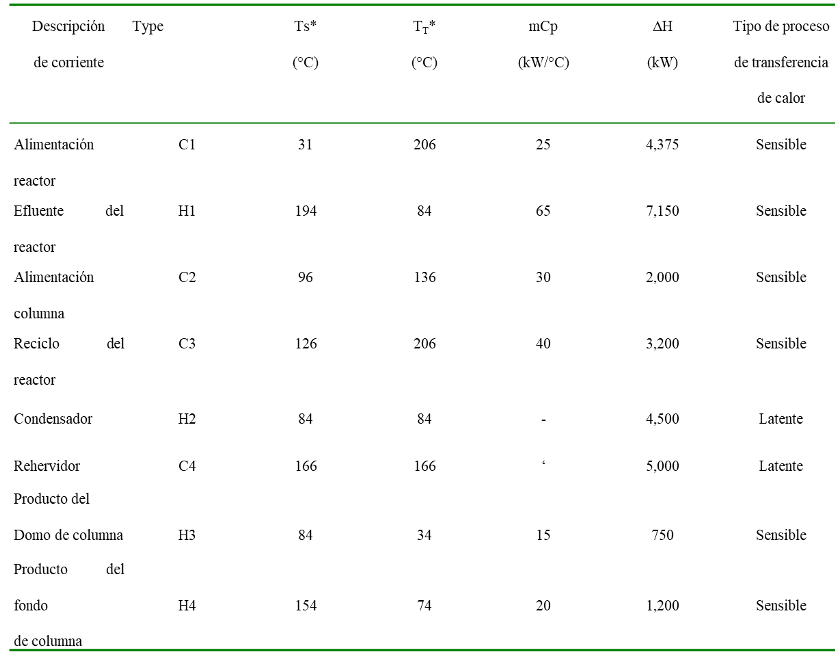
Task: Click the Efluente del reactor description
Action: click(69, 229)
